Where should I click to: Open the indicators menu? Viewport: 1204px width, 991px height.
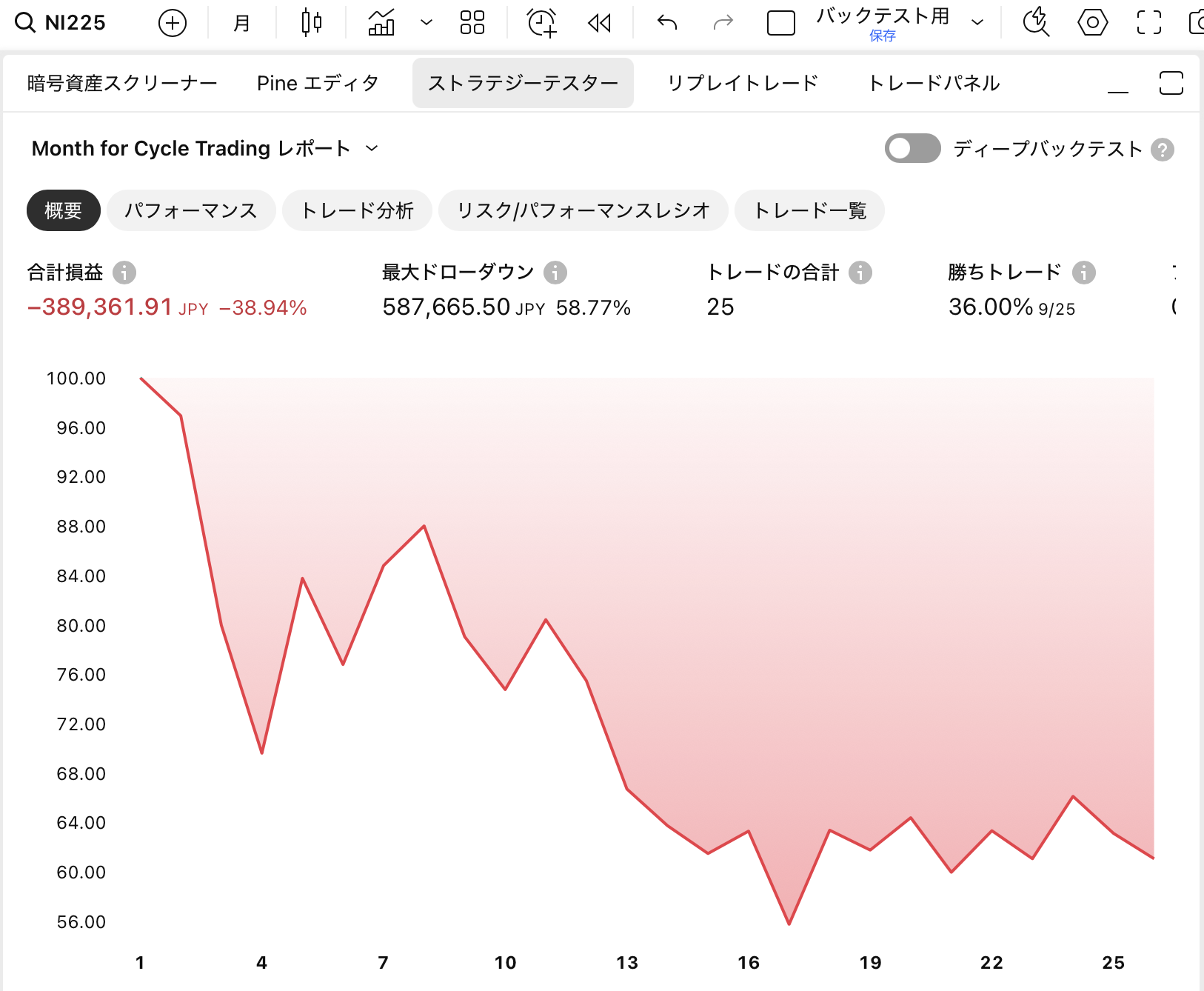[x=381, y=23]
